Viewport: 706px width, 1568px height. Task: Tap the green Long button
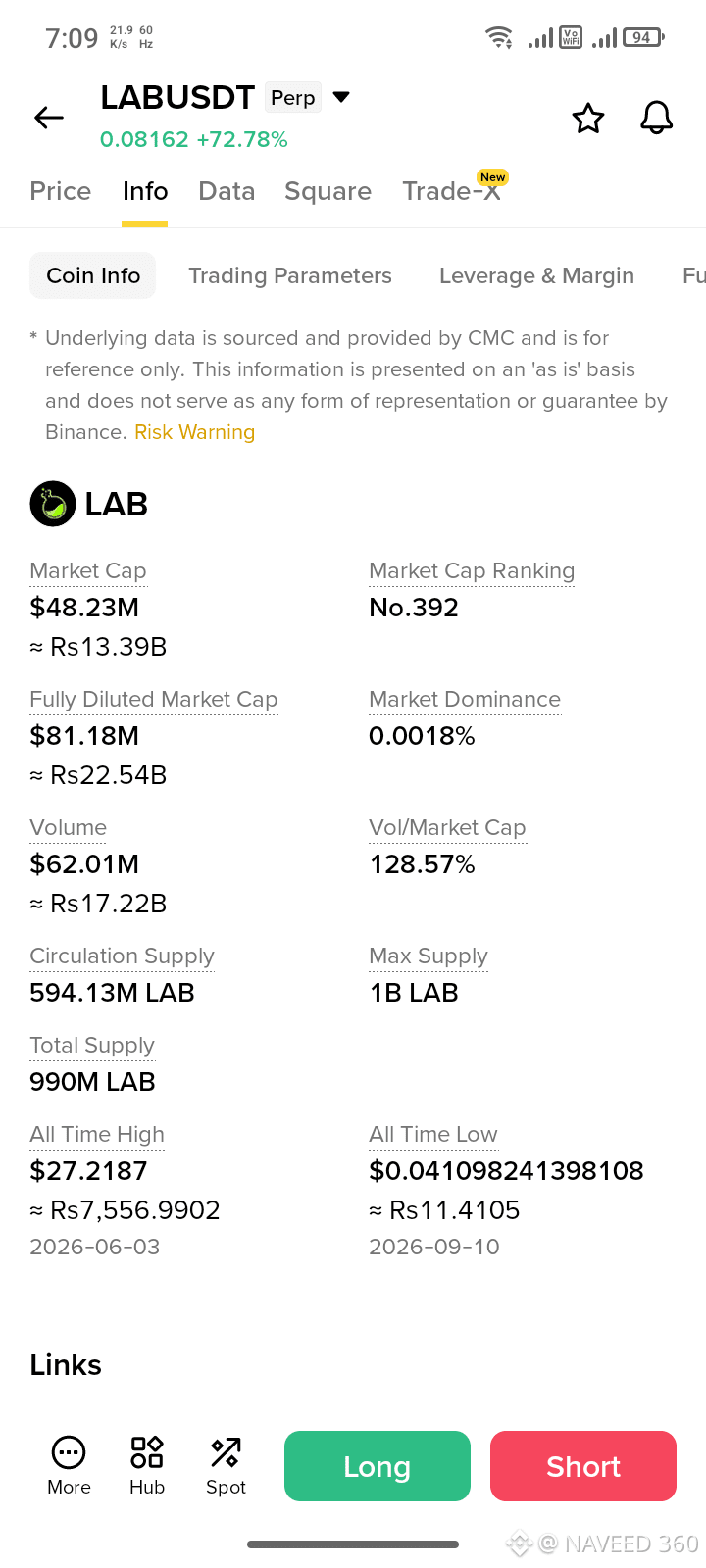(378, 1466)
